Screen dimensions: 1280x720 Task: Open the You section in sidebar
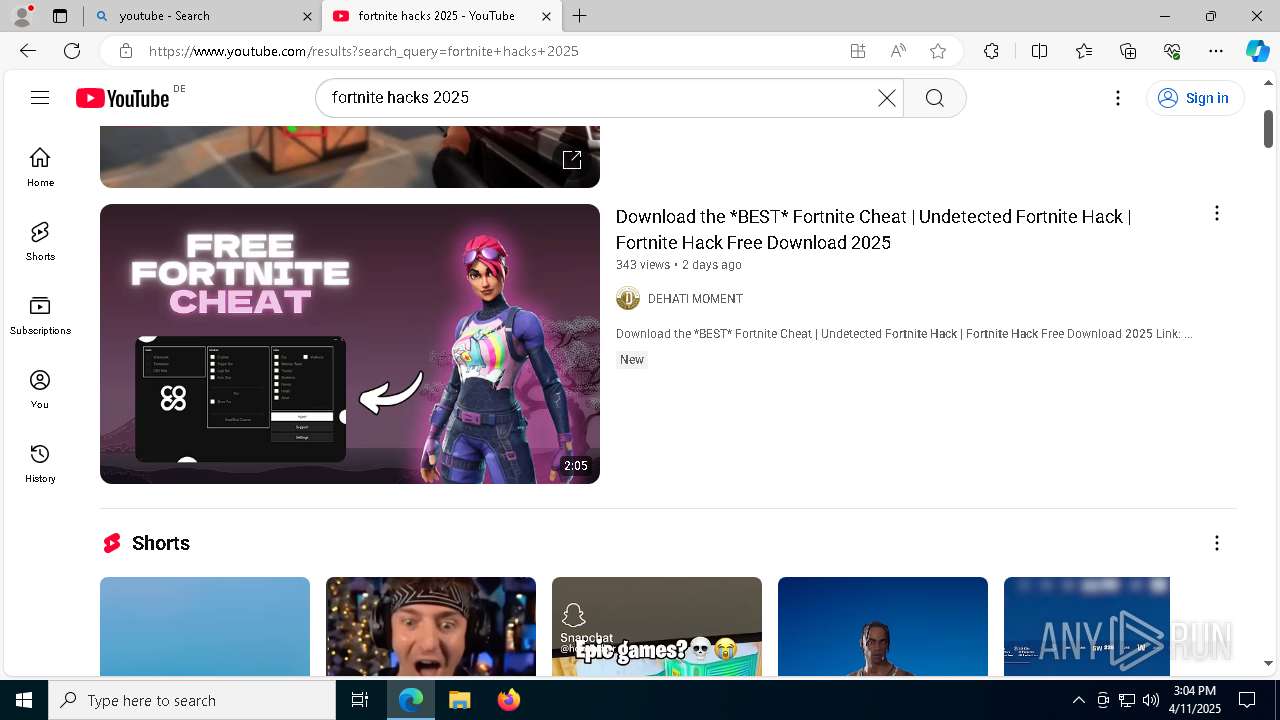(x=40, y=389)
